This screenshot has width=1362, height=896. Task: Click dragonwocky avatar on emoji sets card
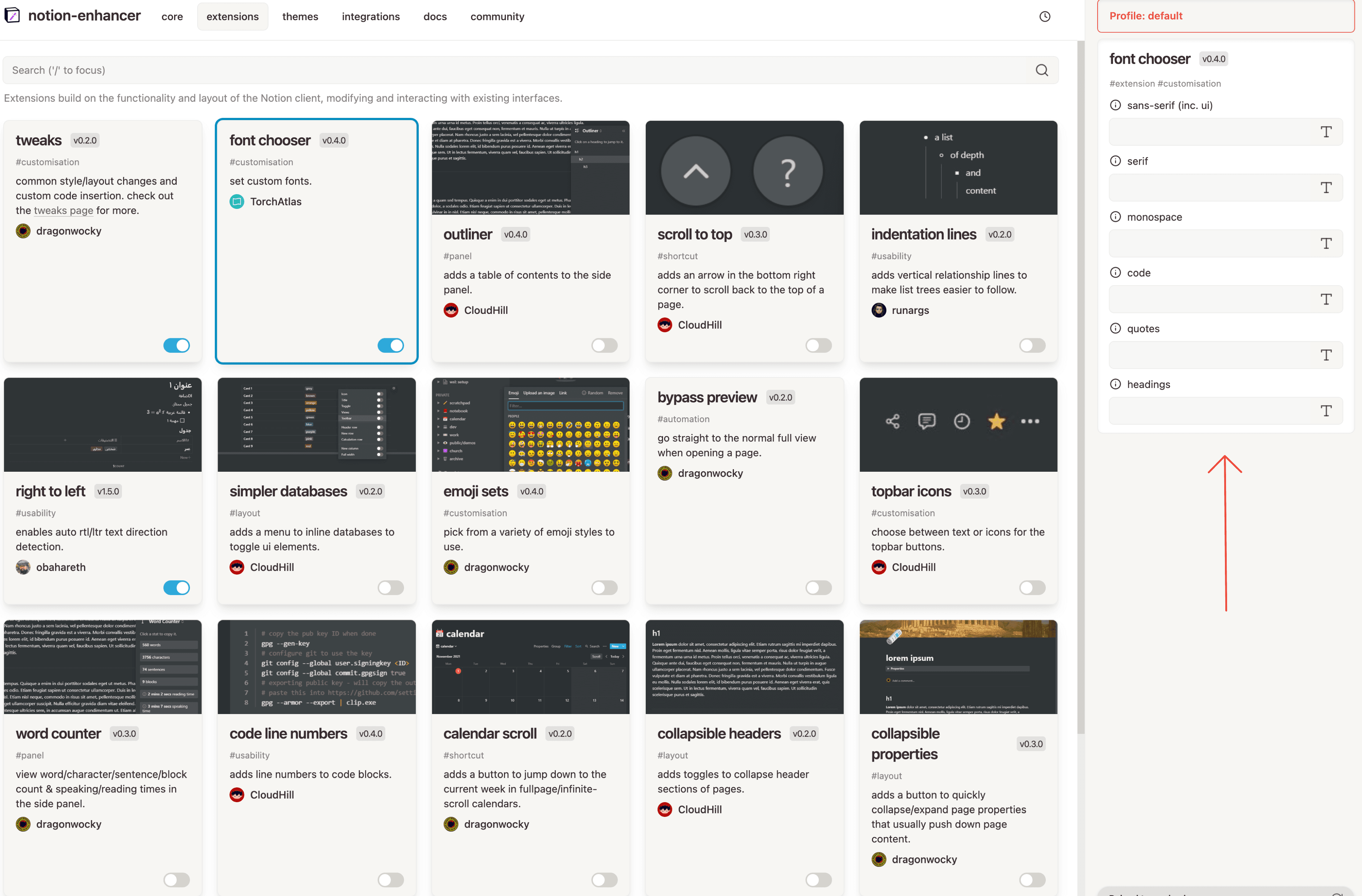coord(451,567)
